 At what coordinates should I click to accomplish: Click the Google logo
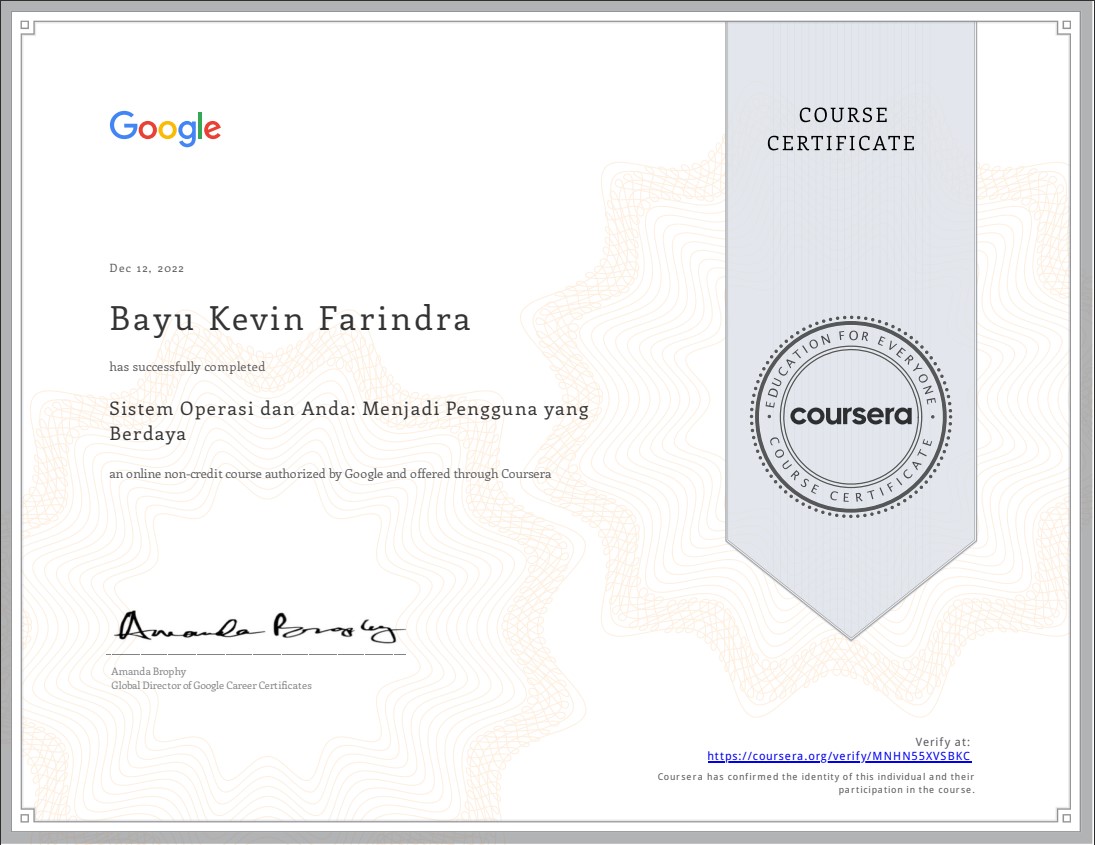coord(165,129)
